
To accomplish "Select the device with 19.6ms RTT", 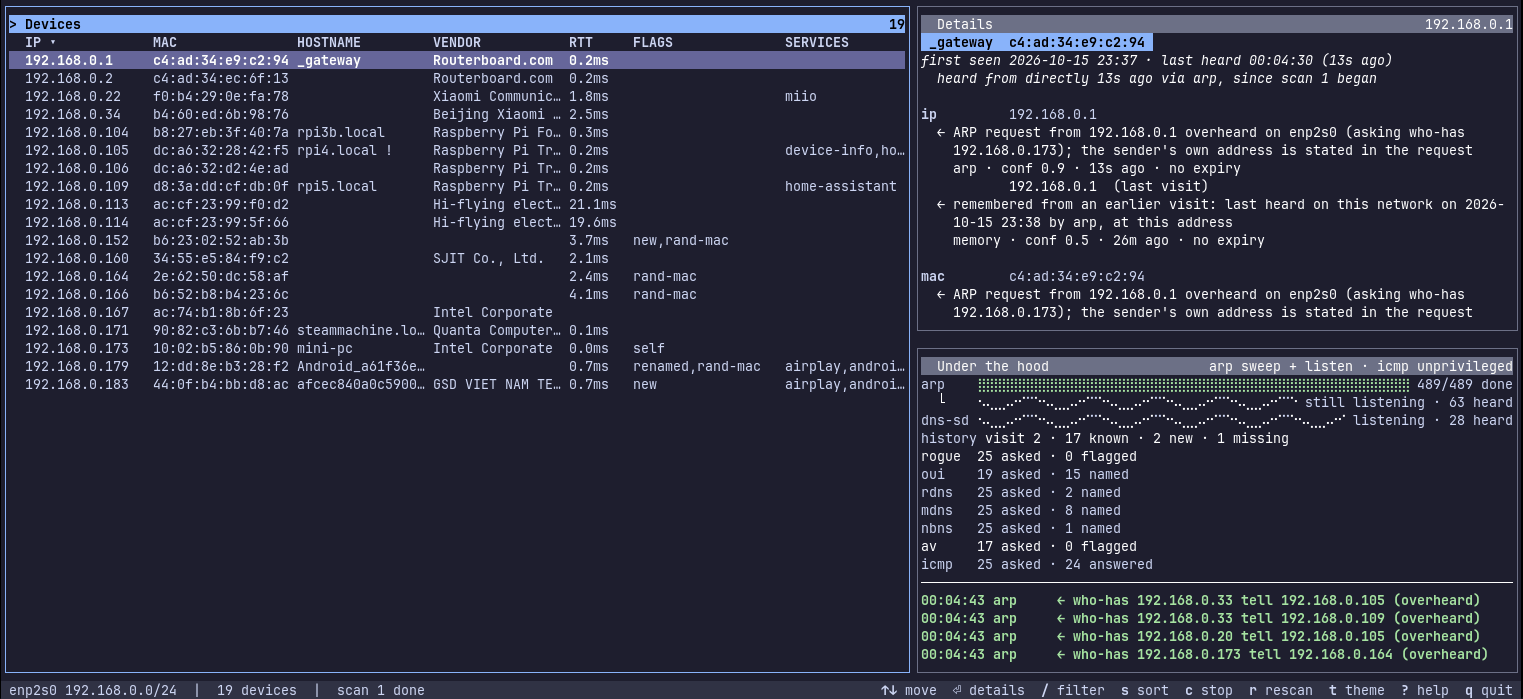I will pyautogui.click(x=457, y=223).
